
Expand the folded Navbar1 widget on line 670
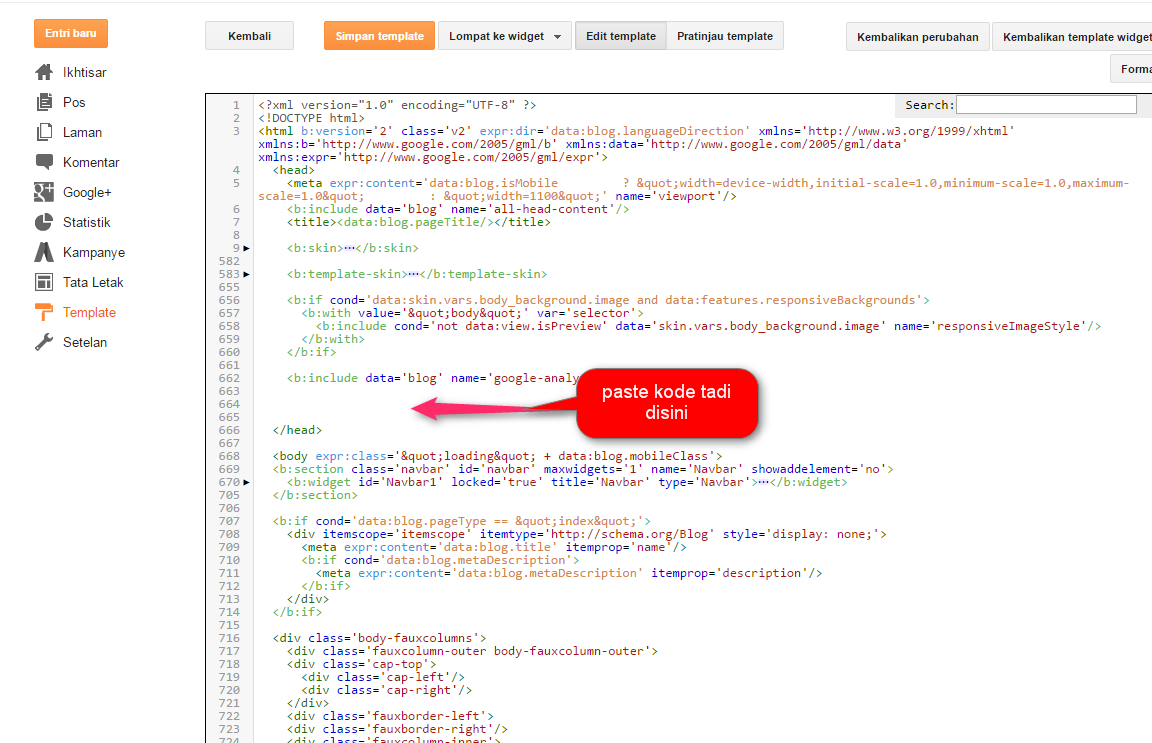tap(247, 482)
